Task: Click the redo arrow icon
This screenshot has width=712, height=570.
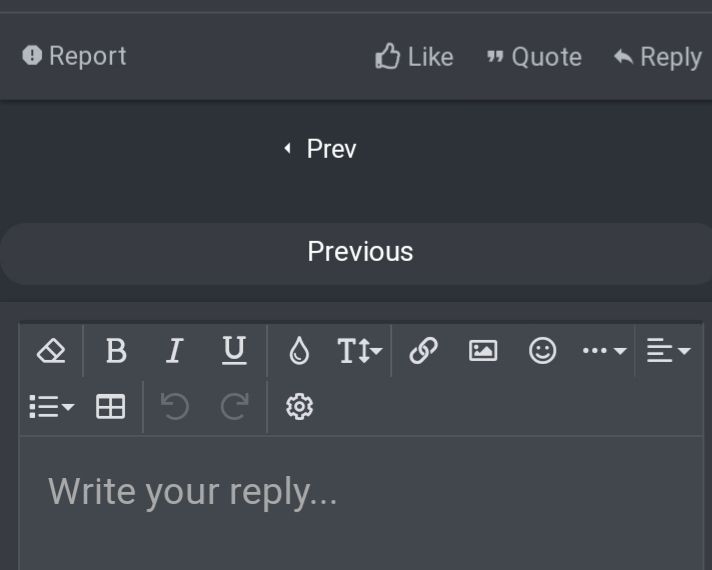Action: pyautogui.click(x=234, y=407)
